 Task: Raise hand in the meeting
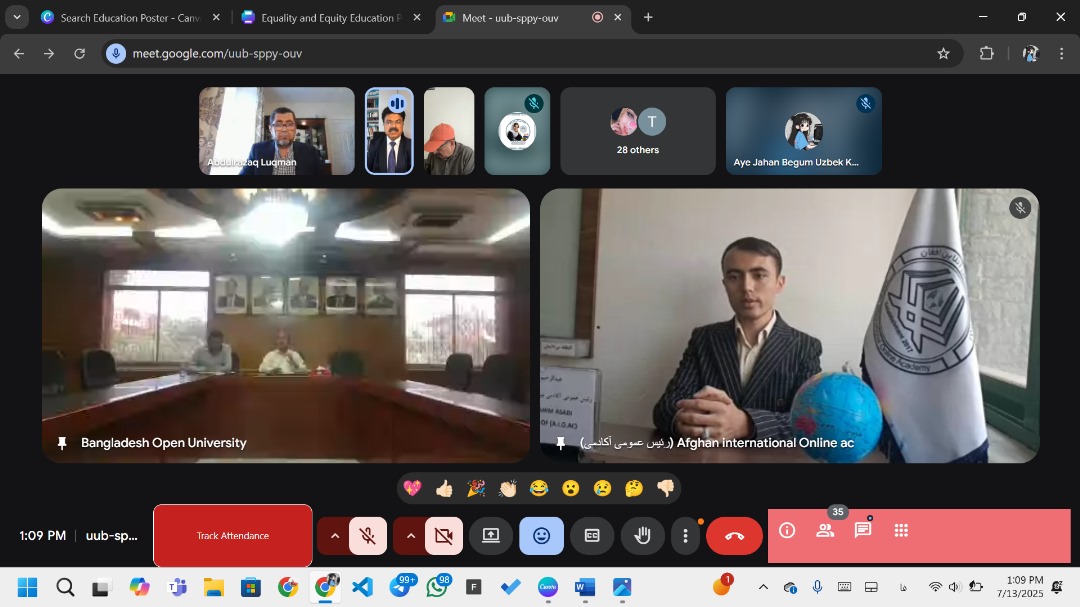pyautogui.click(x=642, y=536)
